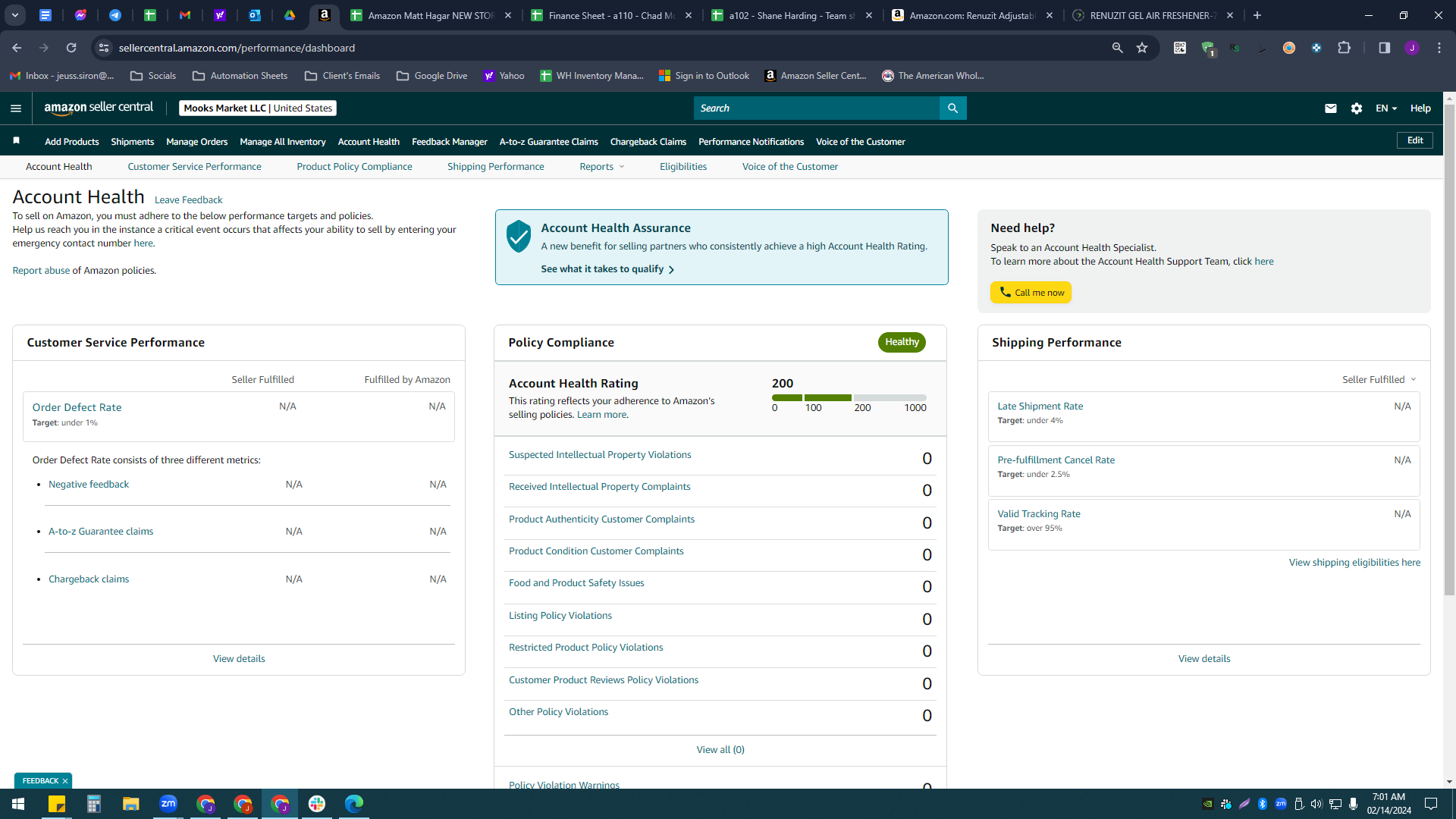Screen dimensions: 1456x819
Task: Open the Report abuse link
Action: (x=41, y=271)
